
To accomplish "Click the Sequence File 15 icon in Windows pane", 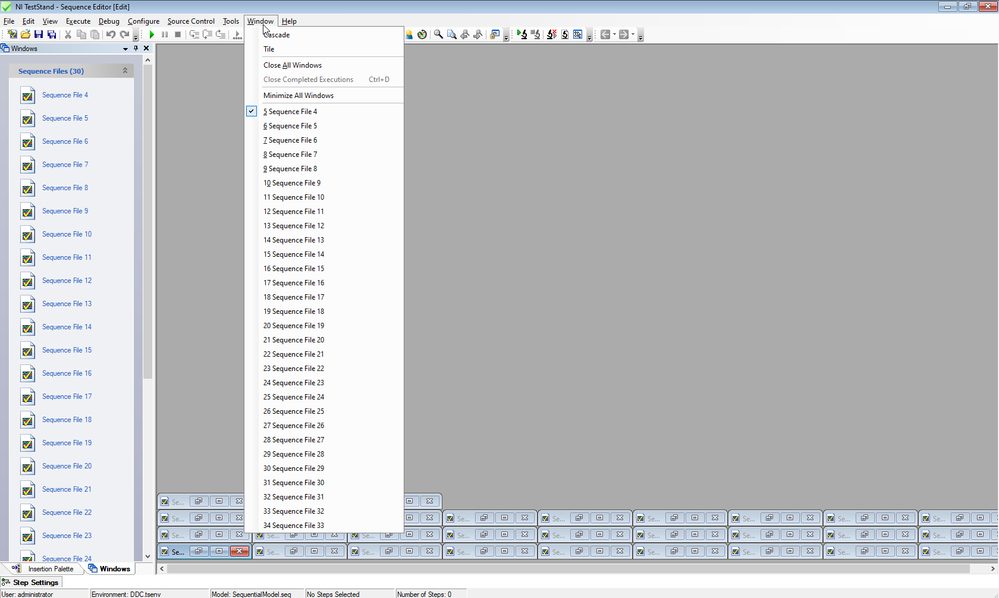I will click(27, 350).
